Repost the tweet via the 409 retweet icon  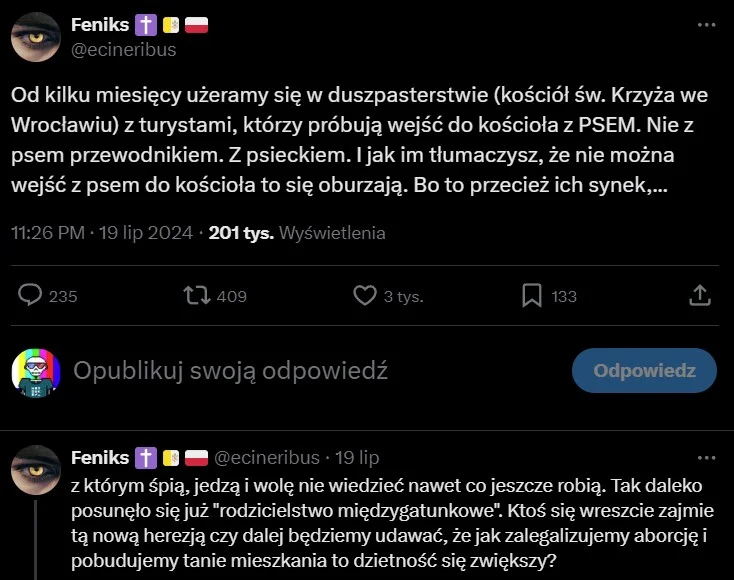[197, 296]
